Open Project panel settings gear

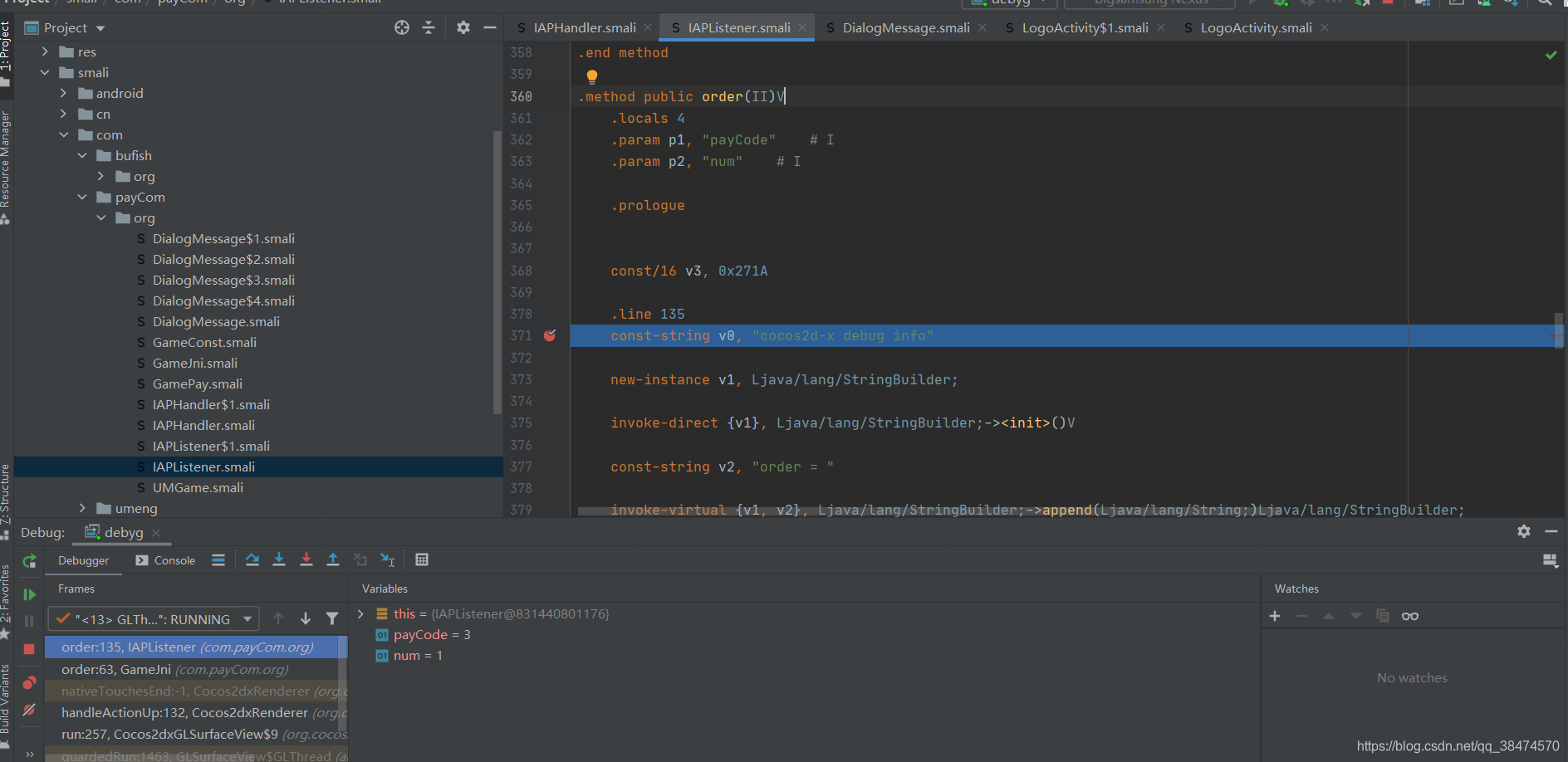[x=463, y=27]
